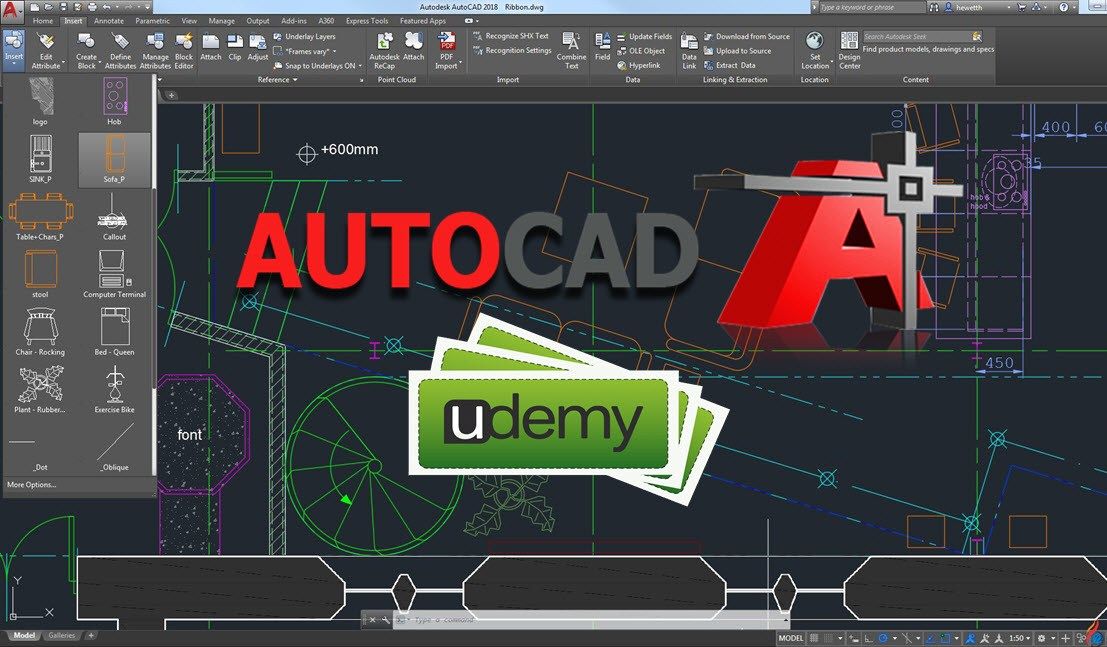Choose the Table+Chars_P block thumbnail
Image resolution: width=1107 pixels, height=647 pixels.
40,217
